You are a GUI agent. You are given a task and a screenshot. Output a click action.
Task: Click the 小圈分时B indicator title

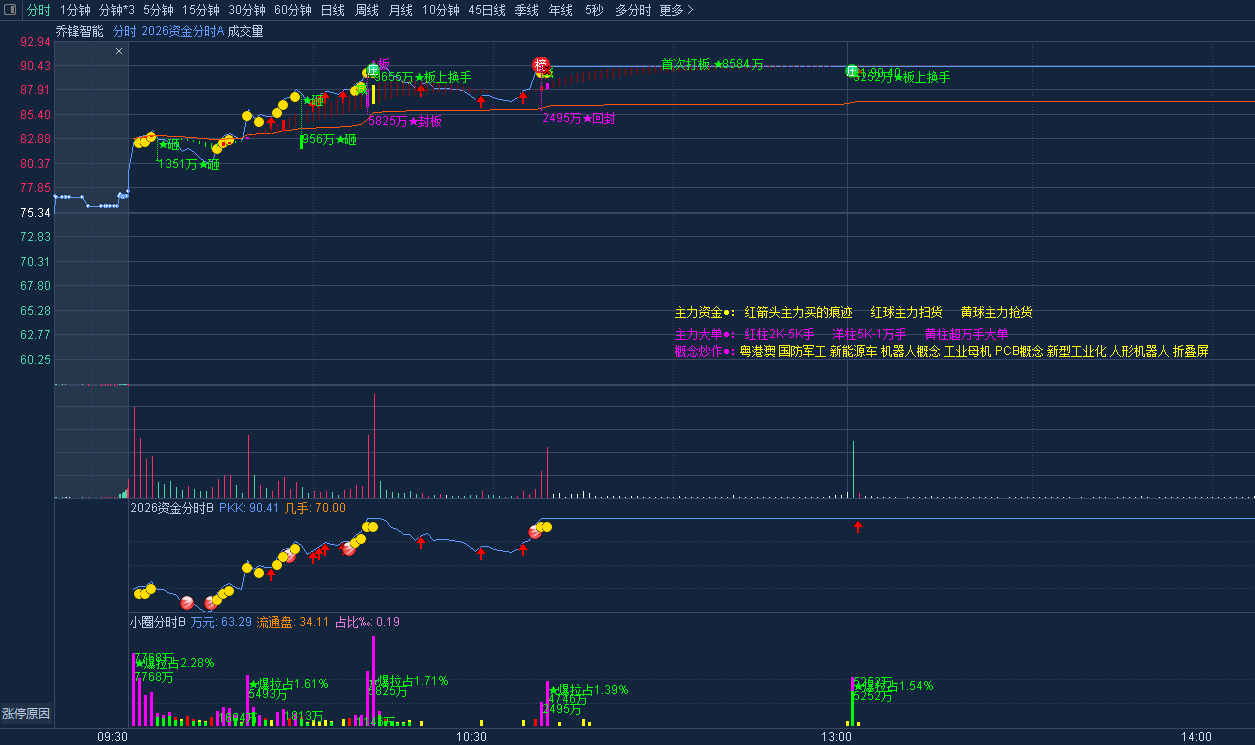[x=158, y=621]
